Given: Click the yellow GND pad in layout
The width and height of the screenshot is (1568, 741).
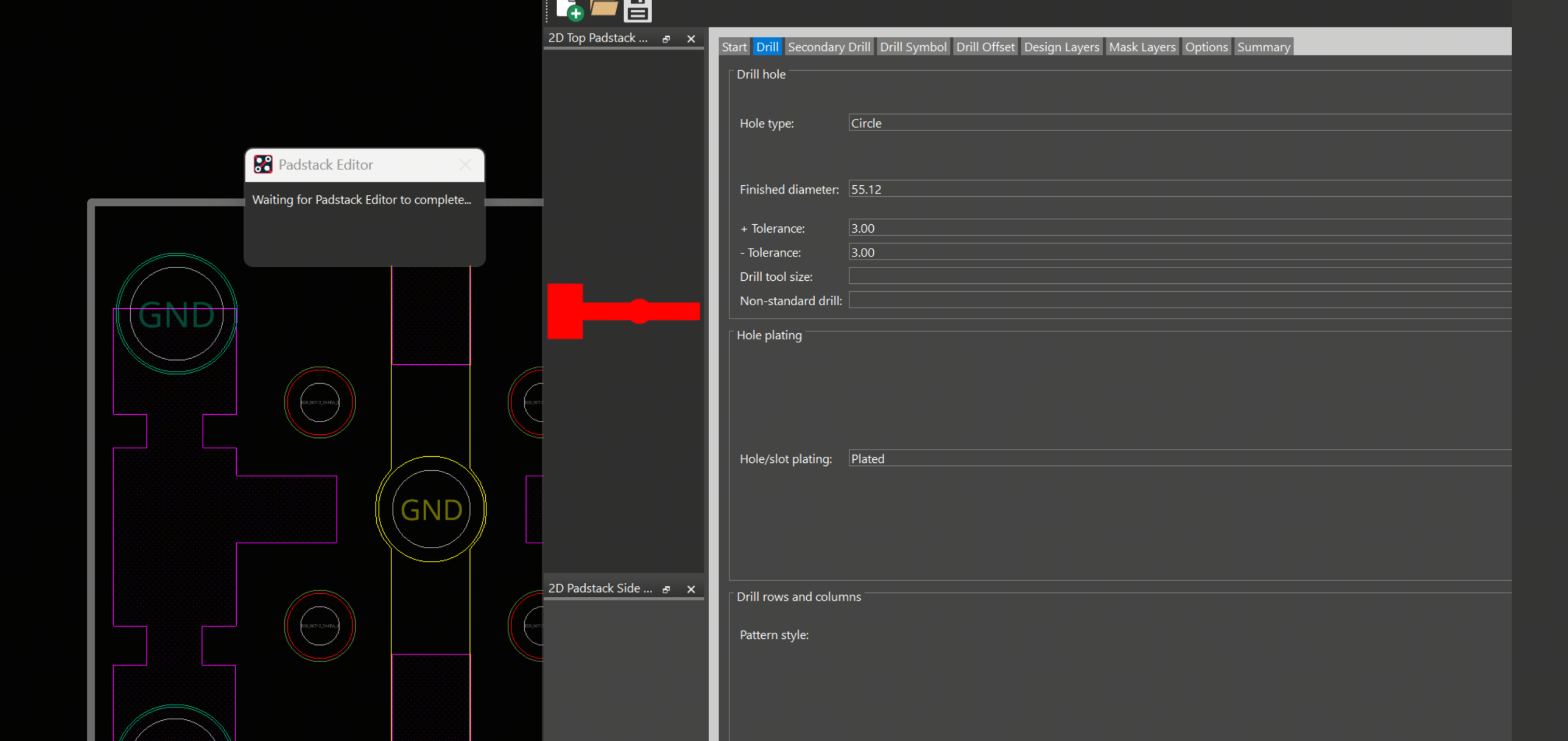Looking at the screenshot, I should [431, 509].
